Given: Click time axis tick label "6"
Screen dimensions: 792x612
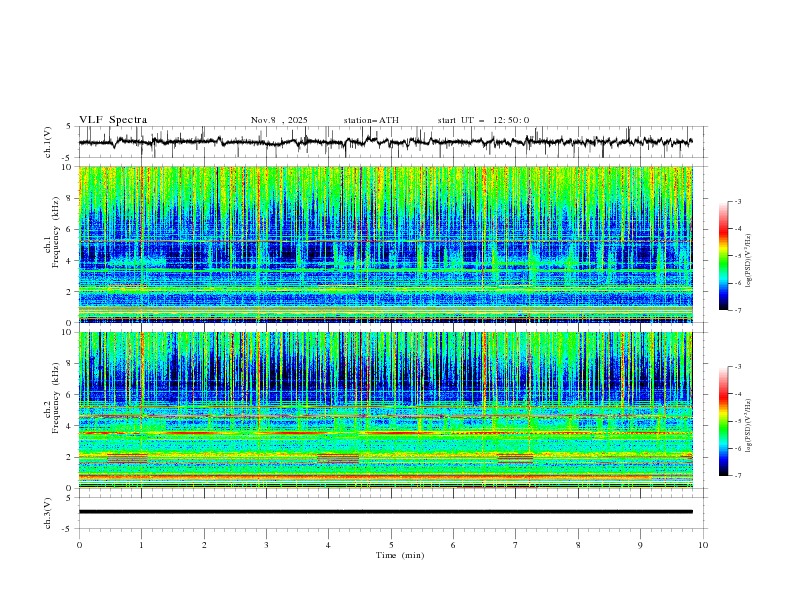Looking at the screenshot, I should [x=453, y=545].
